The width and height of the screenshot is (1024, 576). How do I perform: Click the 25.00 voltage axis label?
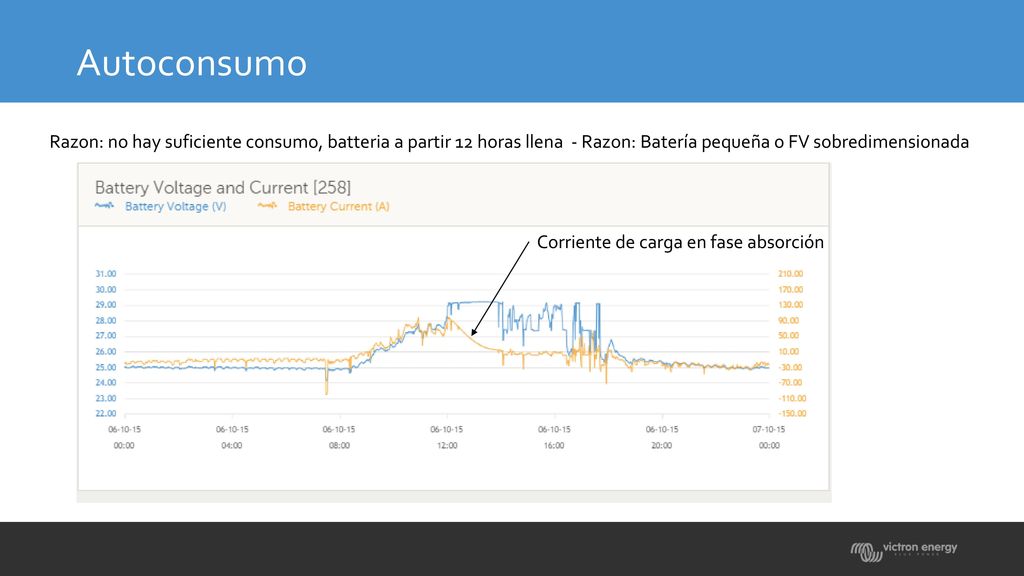click(x=106, y=367)
